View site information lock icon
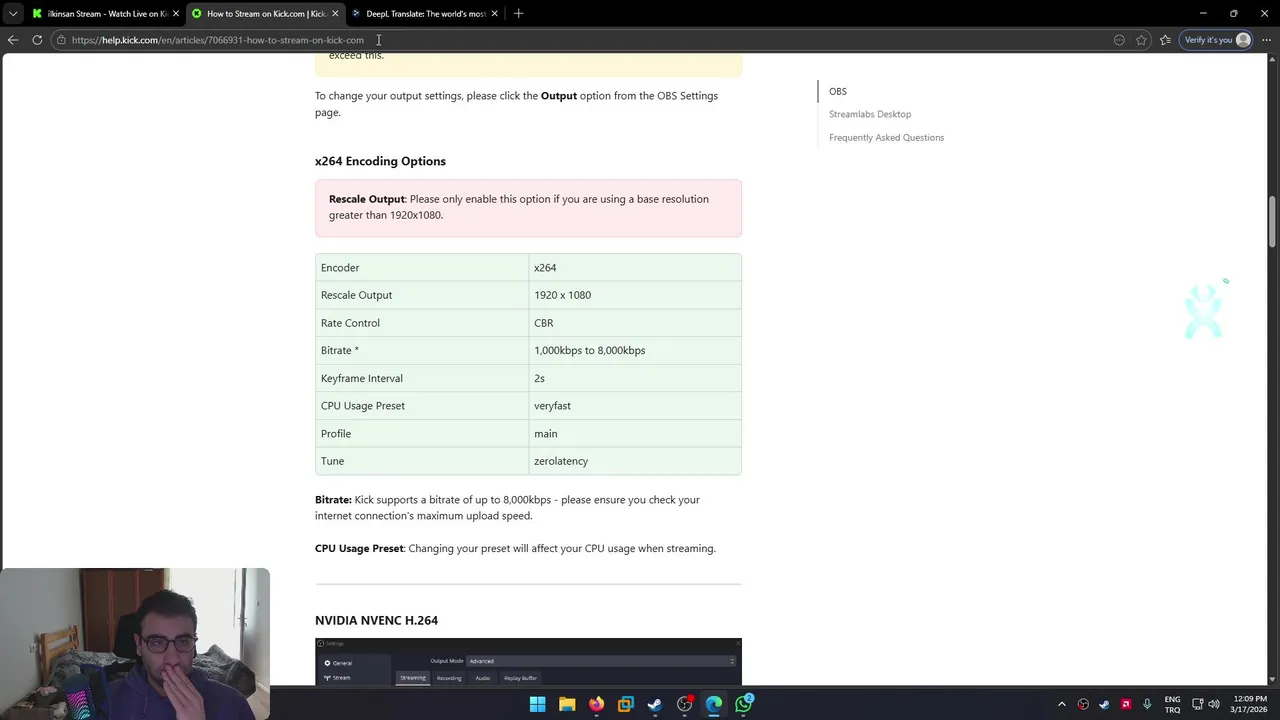This screenshot has width=1280, height=720. (x=61, y=40)
